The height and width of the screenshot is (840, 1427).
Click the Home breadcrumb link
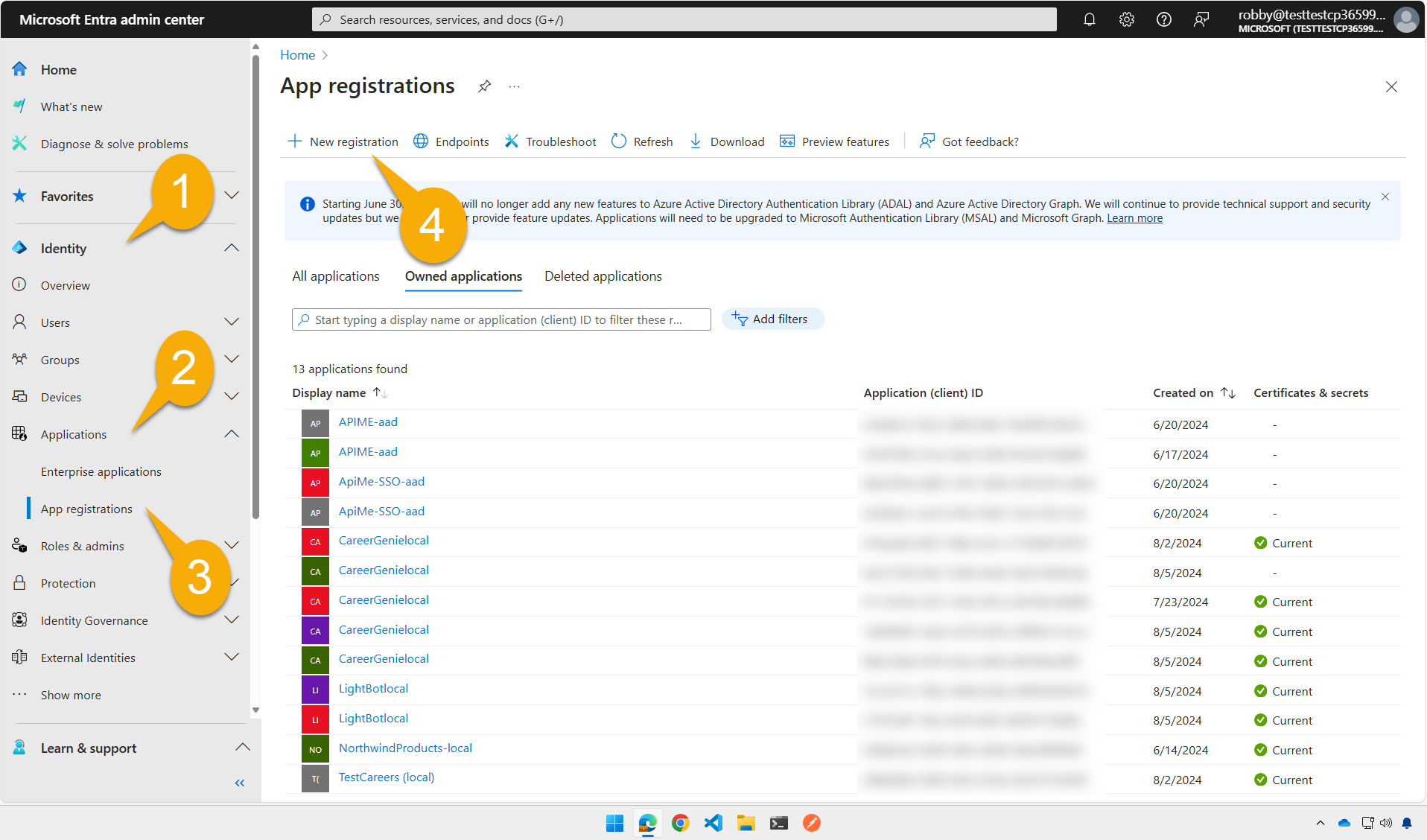click(297, 55)
